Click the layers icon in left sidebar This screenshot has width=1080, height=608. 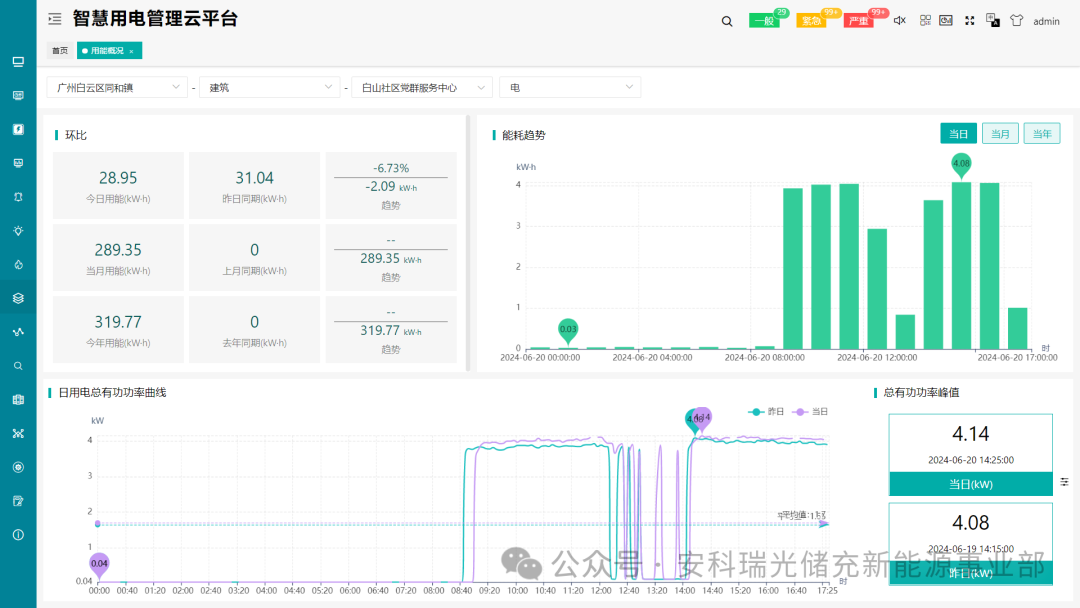[x=19, y=298]
